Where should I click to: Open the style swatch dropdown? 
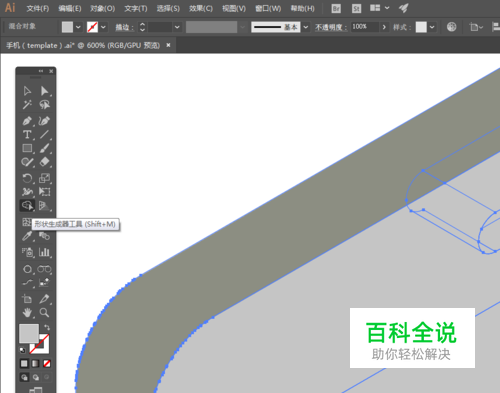(432, 27)
